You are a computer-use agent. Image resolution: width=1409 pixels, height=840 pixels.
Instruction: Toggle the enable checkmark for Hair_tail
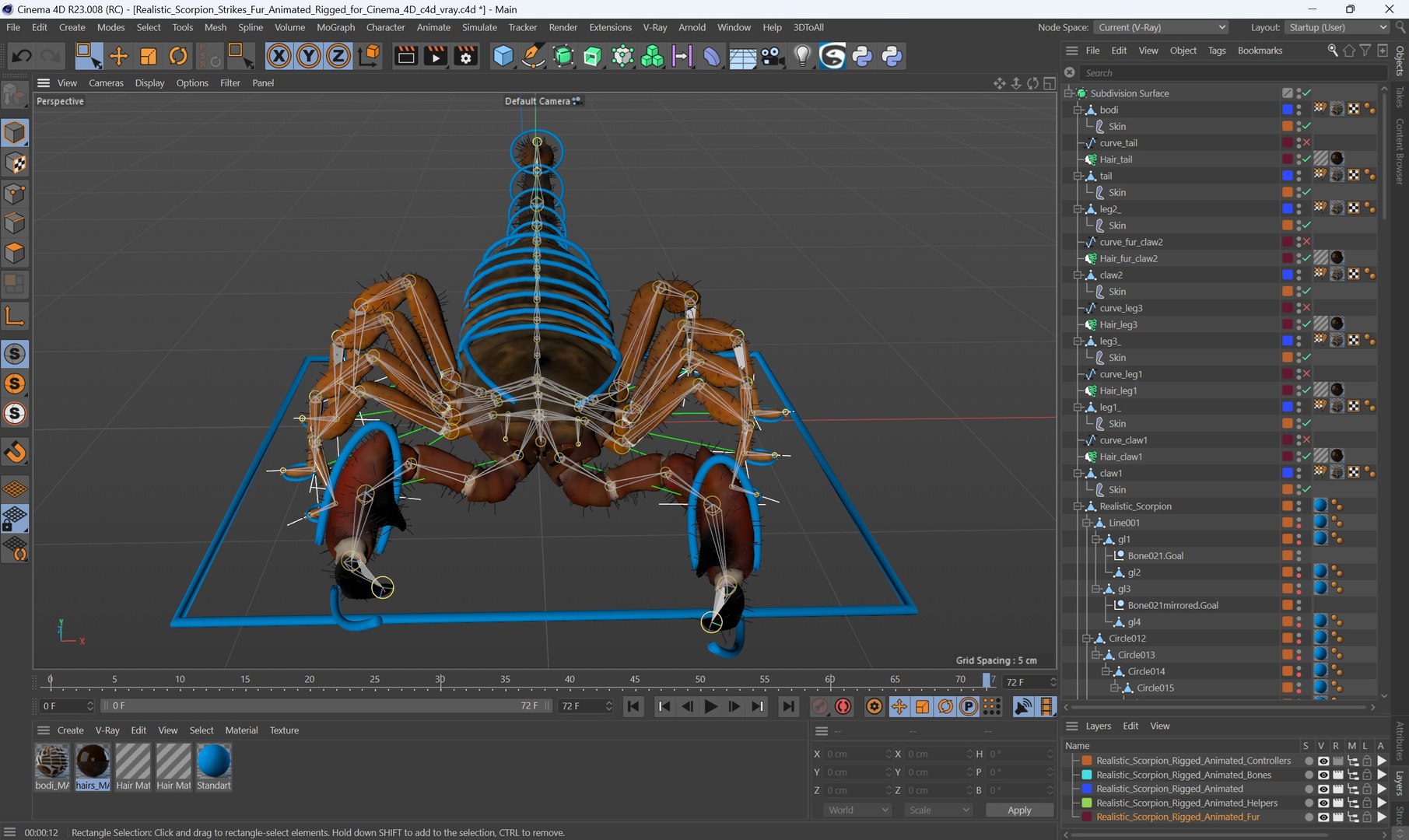pyautogui.click(x=1307, y=159)
